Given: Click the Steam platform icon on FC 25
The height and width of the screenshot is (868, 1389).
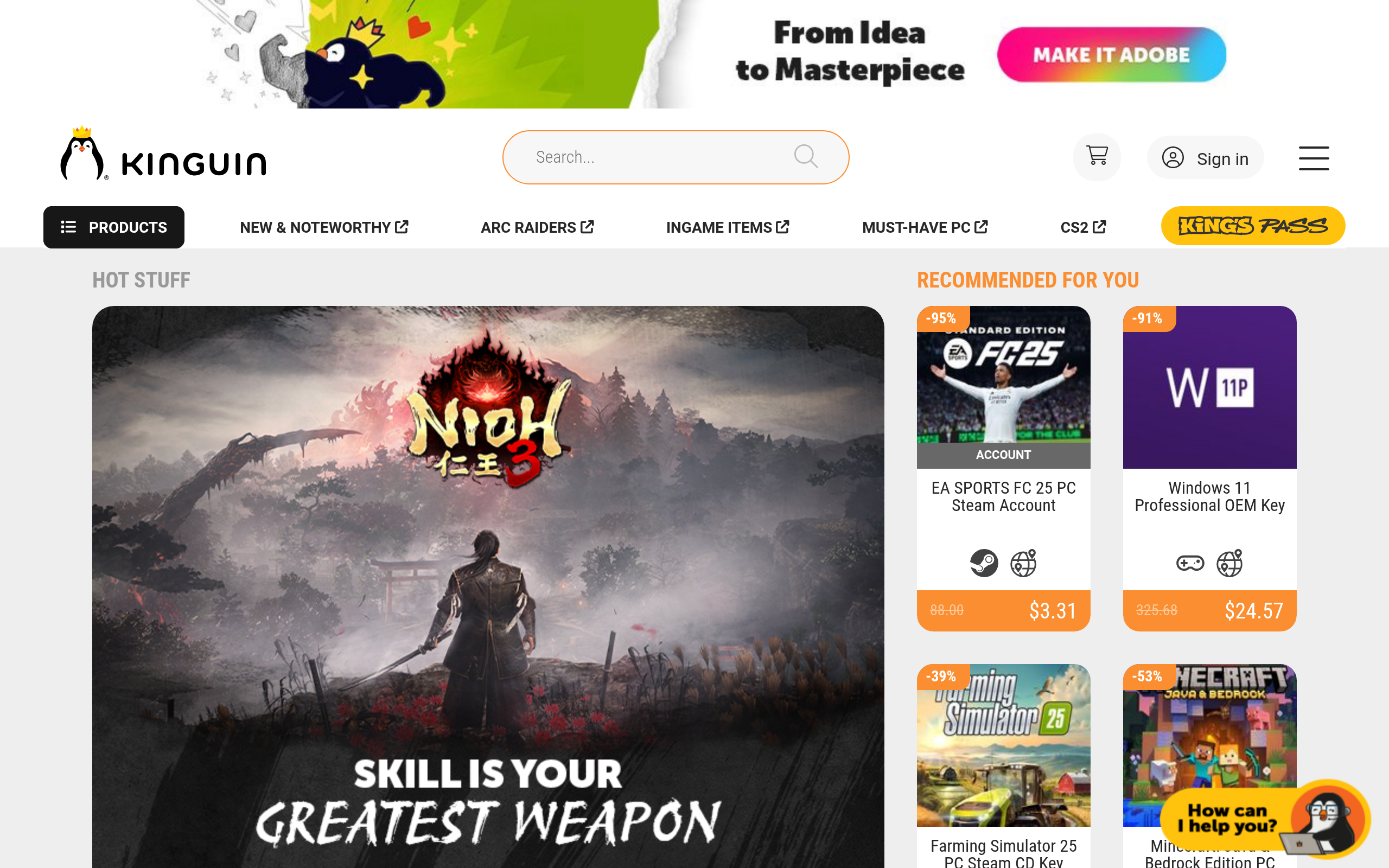Looking at the screenshot, I should (984, 563).
